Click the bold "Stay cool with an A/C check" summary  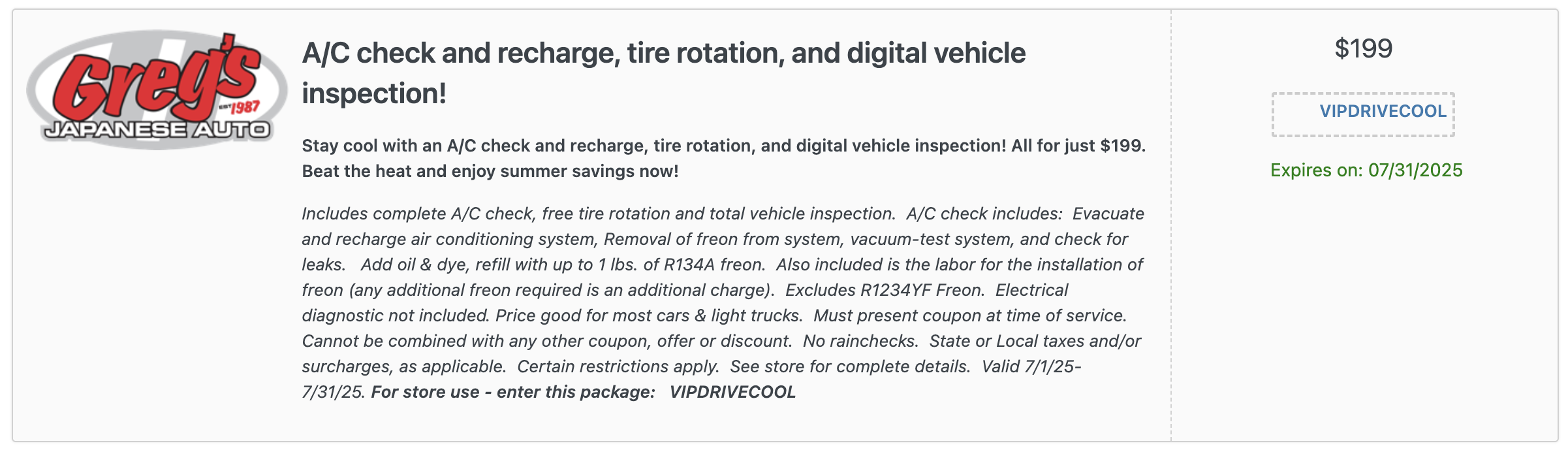723,146
